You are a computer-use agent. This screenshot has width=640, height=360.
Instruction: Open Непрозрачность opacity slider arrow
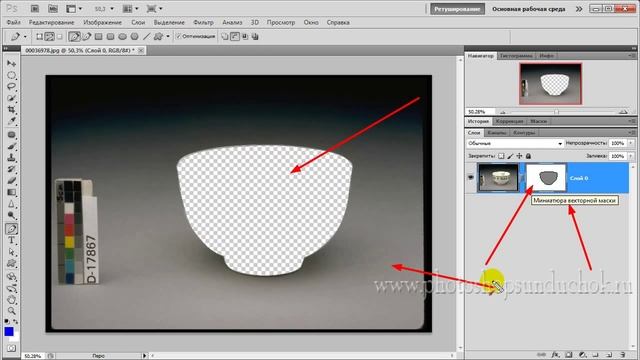[631, 143]
